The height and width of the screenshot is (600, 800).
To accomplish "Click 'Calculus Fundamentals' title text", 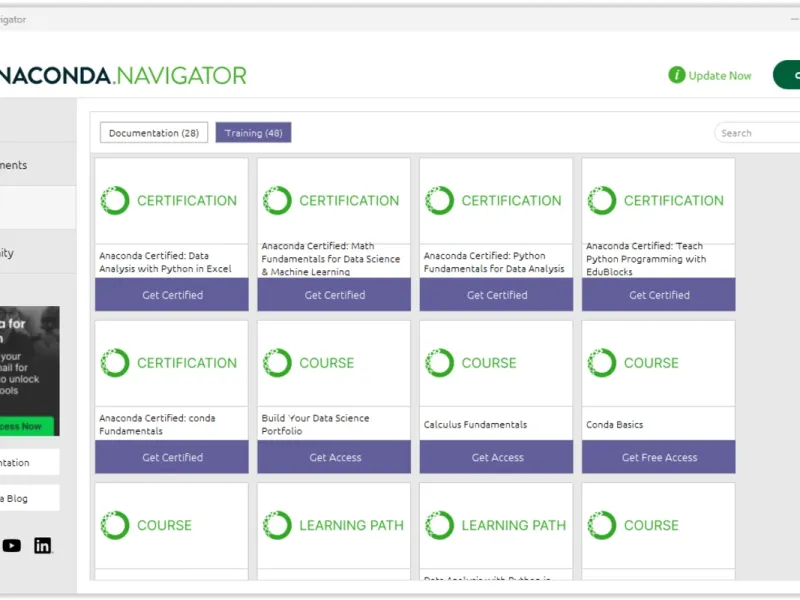I will click(475, 424).
